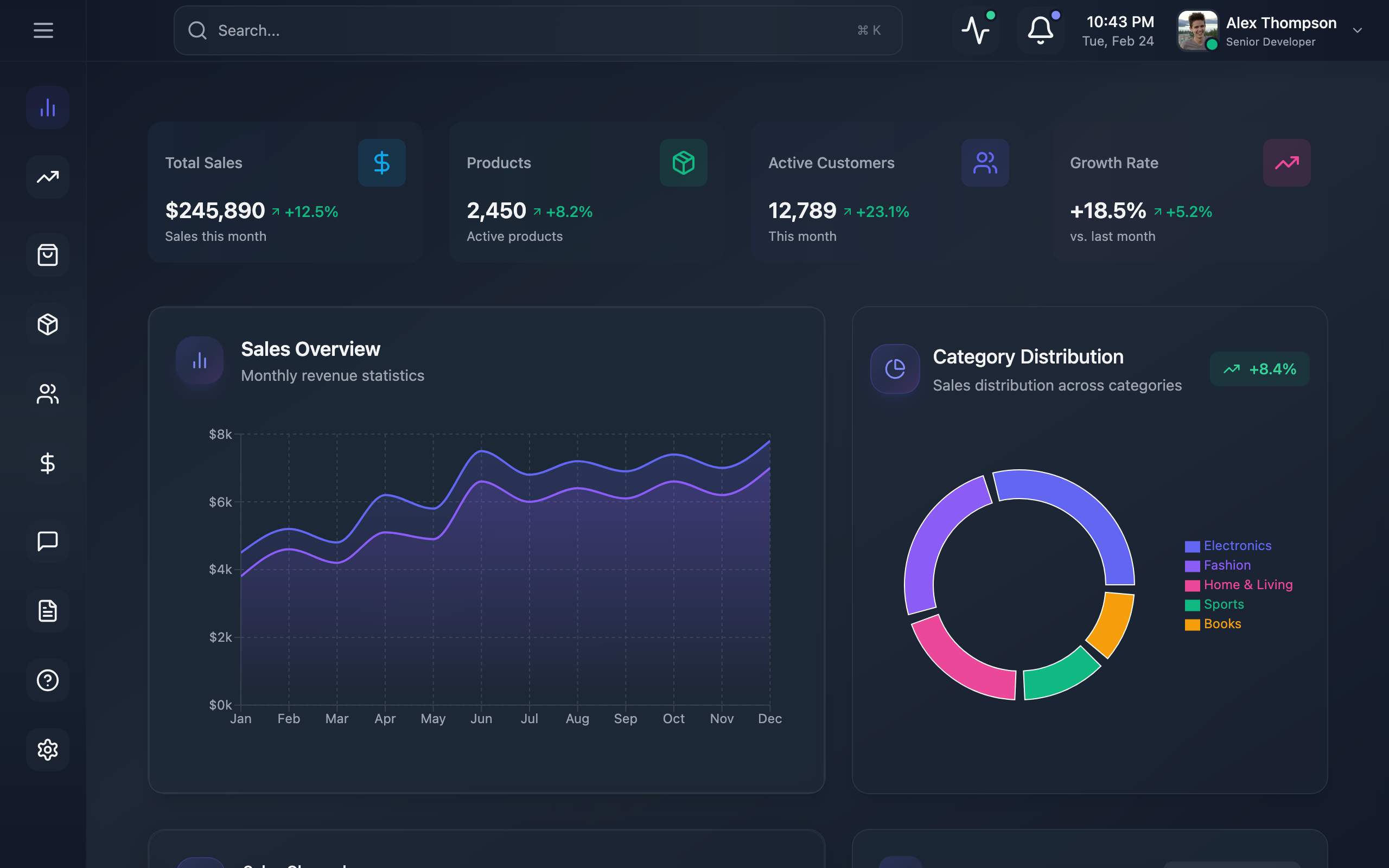Viewport: 1389px width, 868px height.
Task: Select the pink Home & Living color swatch
Action: tap(1192, 584)
